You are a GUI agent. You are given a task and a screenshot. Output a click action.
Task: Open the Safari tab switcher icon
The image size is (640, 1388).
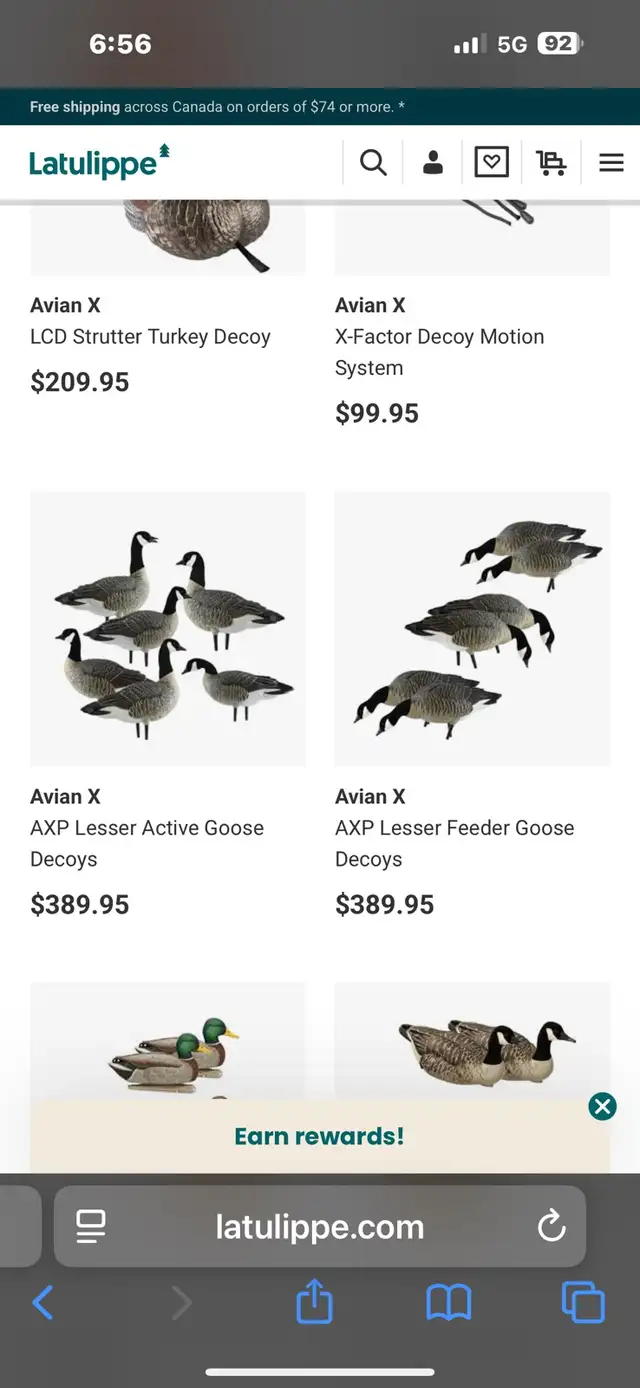click(x=582, y=1303)
